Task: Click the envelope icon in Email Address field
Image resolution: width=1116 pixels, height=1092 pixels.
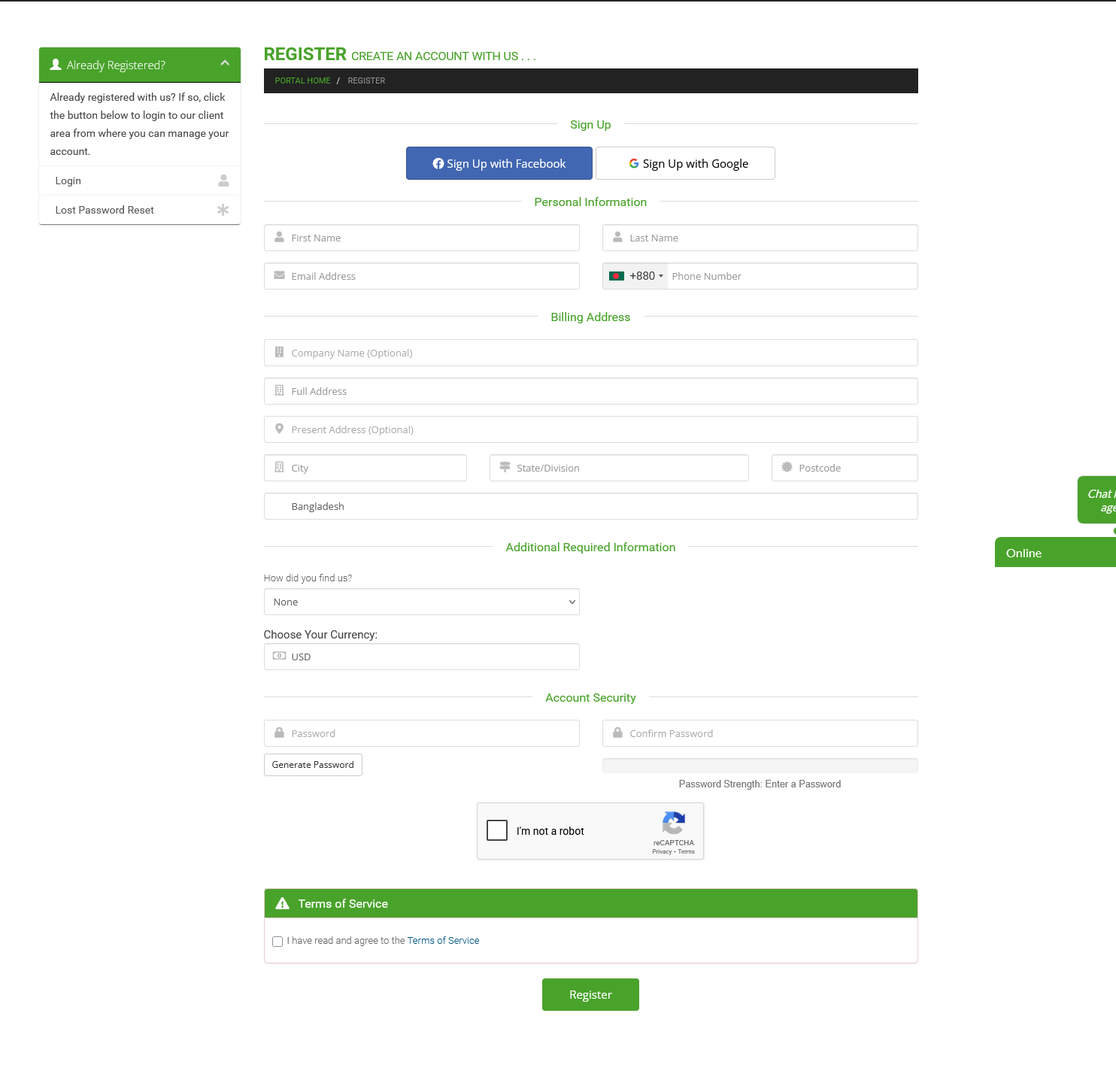Action: (279, 276)
